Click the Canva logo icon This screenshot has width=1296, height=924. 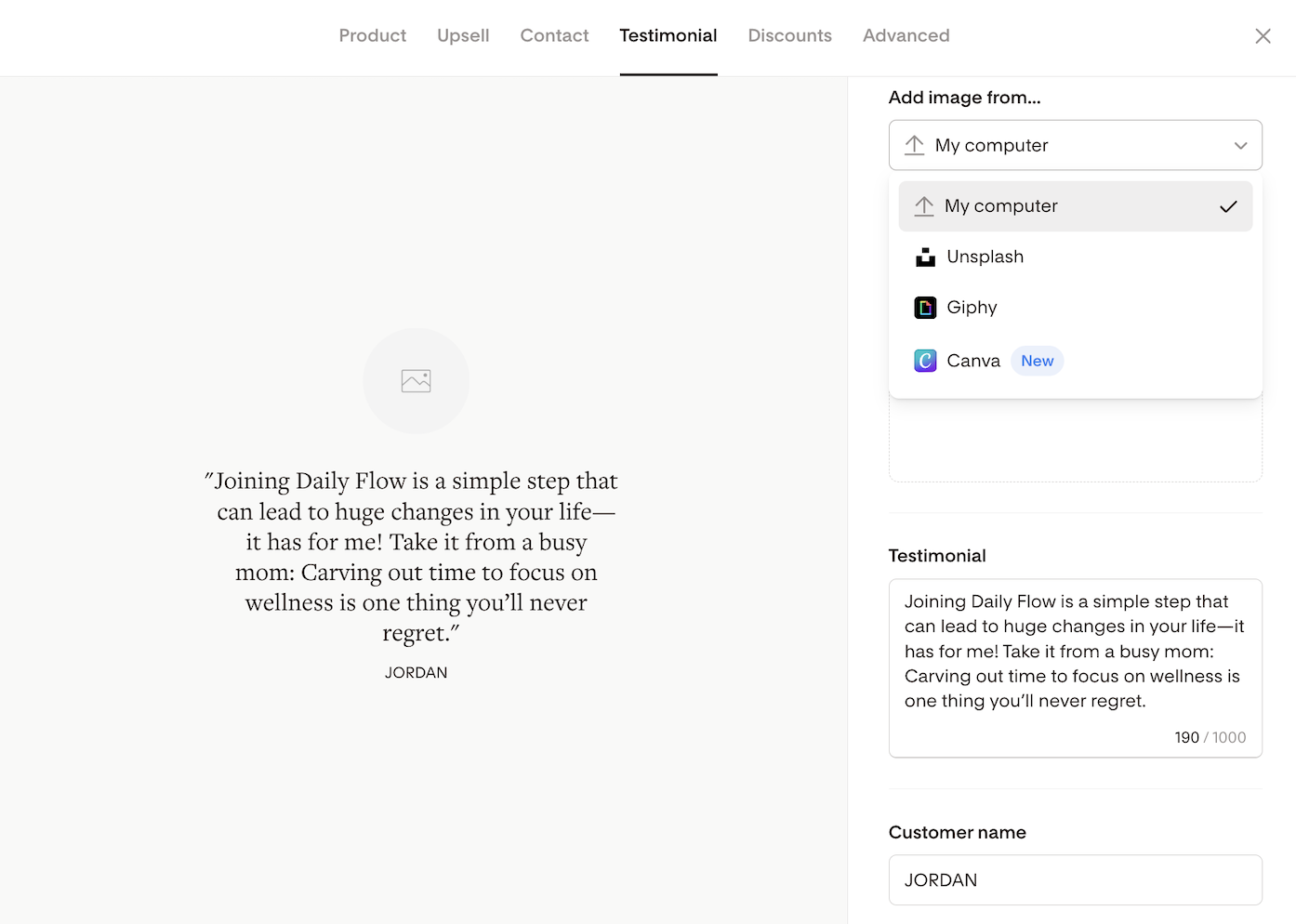(925, 361)
